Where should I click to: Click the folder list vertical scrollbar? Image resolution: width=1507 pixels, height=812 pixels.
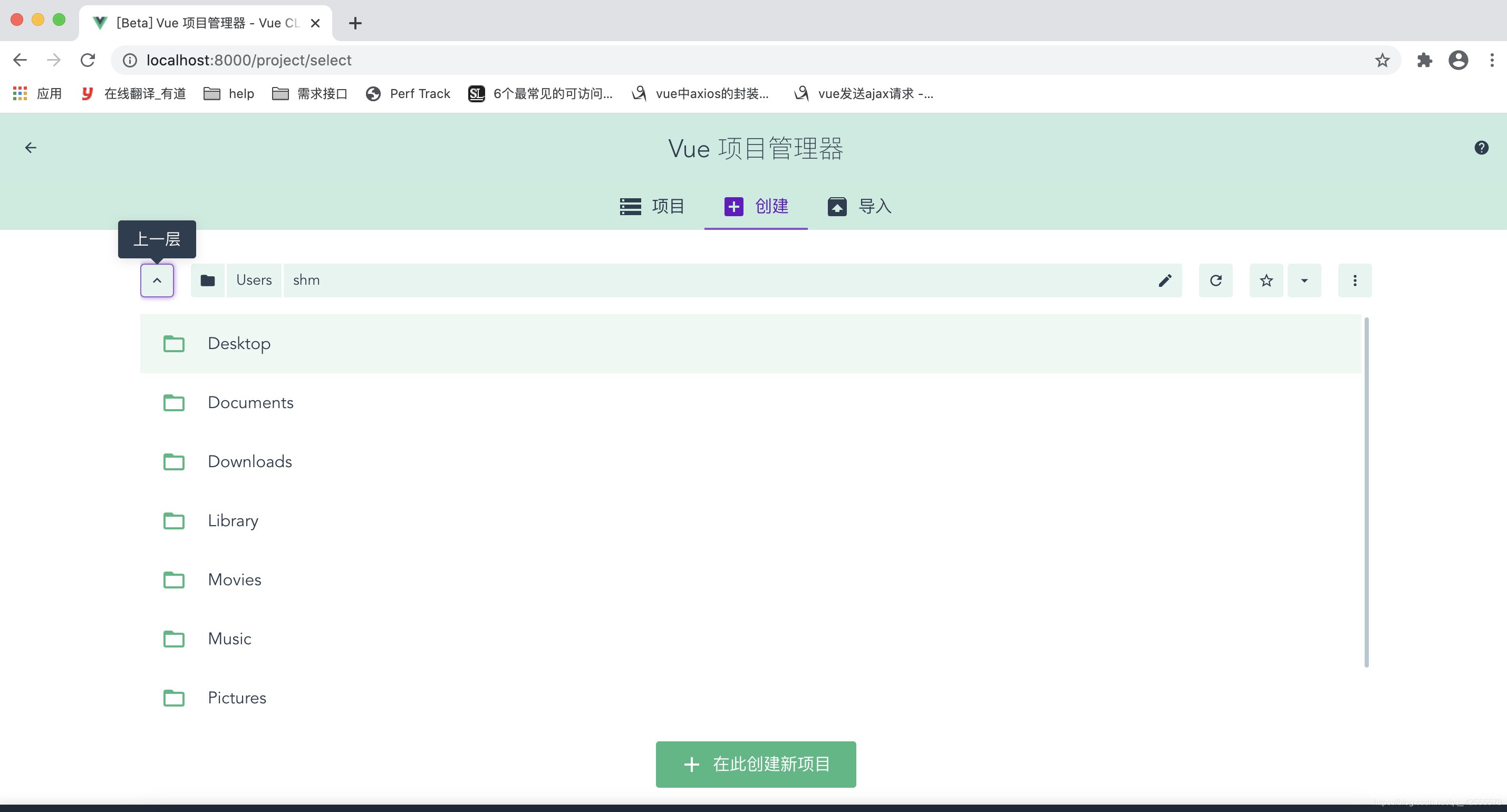click(1366, 491)
